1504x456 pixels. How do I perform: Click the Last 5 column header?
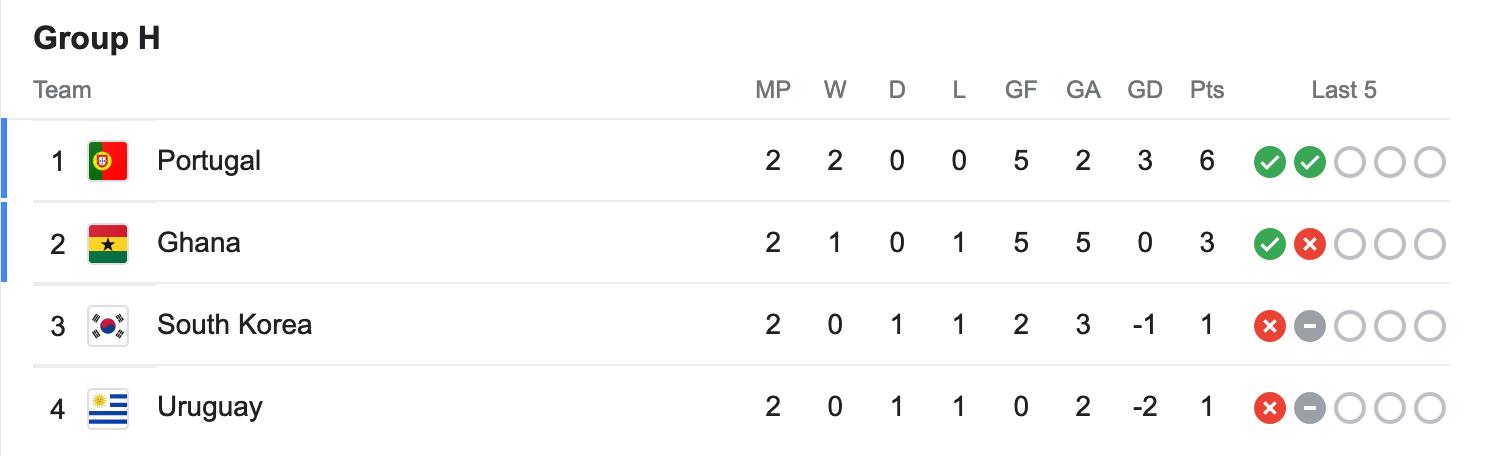pos(1344,90)
